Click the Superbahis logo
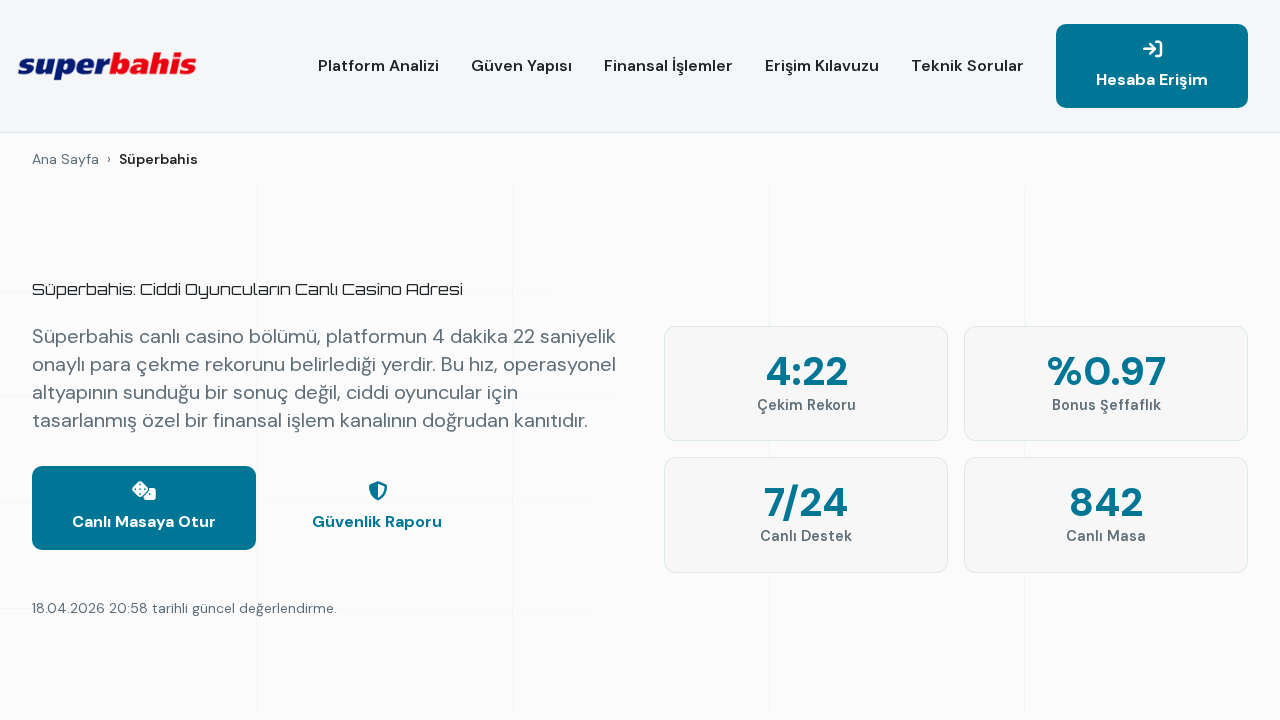Screen dimensions: 1280x720 tap(107, 66)
